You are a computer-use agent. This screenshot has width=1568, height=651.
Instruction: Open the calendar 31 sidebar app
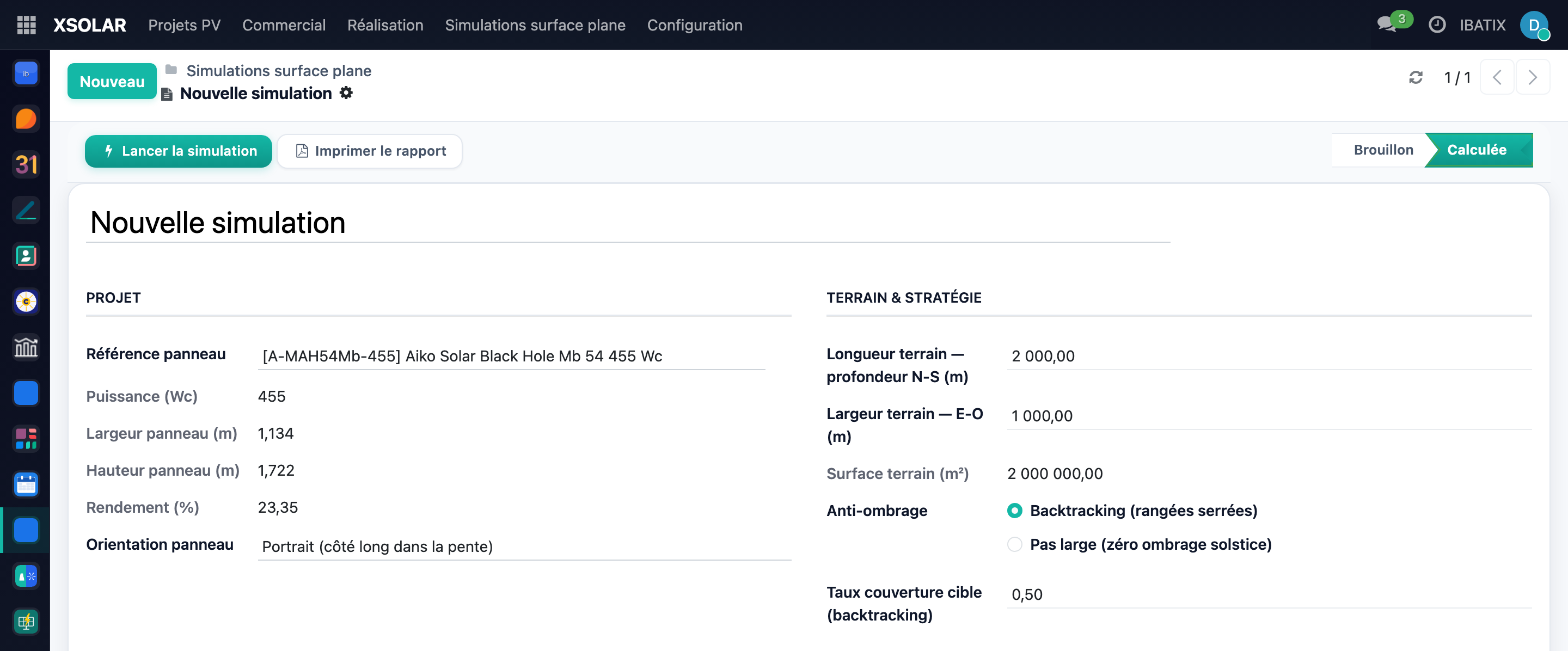(26, 165)
